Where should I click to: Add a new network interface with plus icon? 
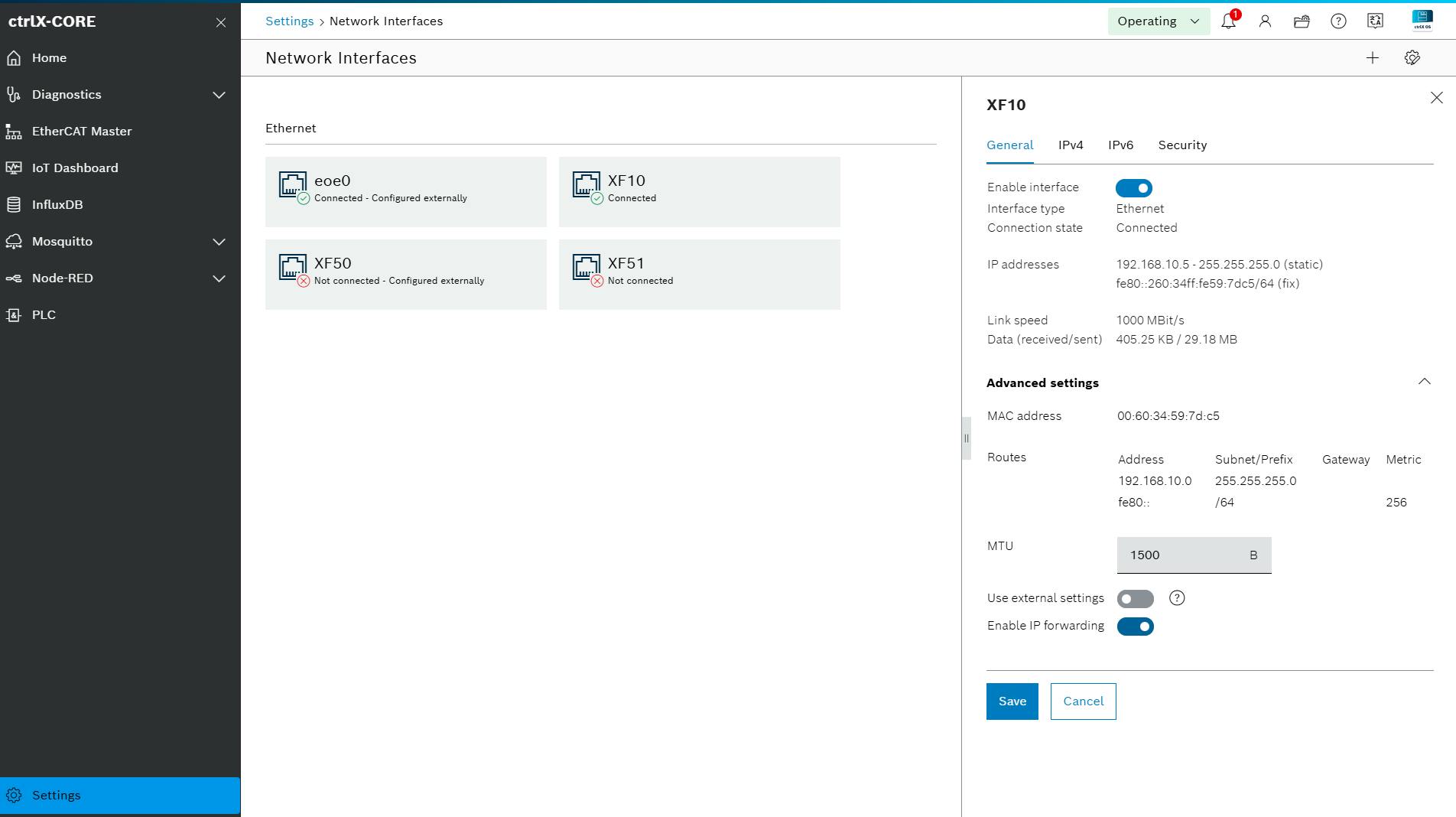[x=1373, y=58]
